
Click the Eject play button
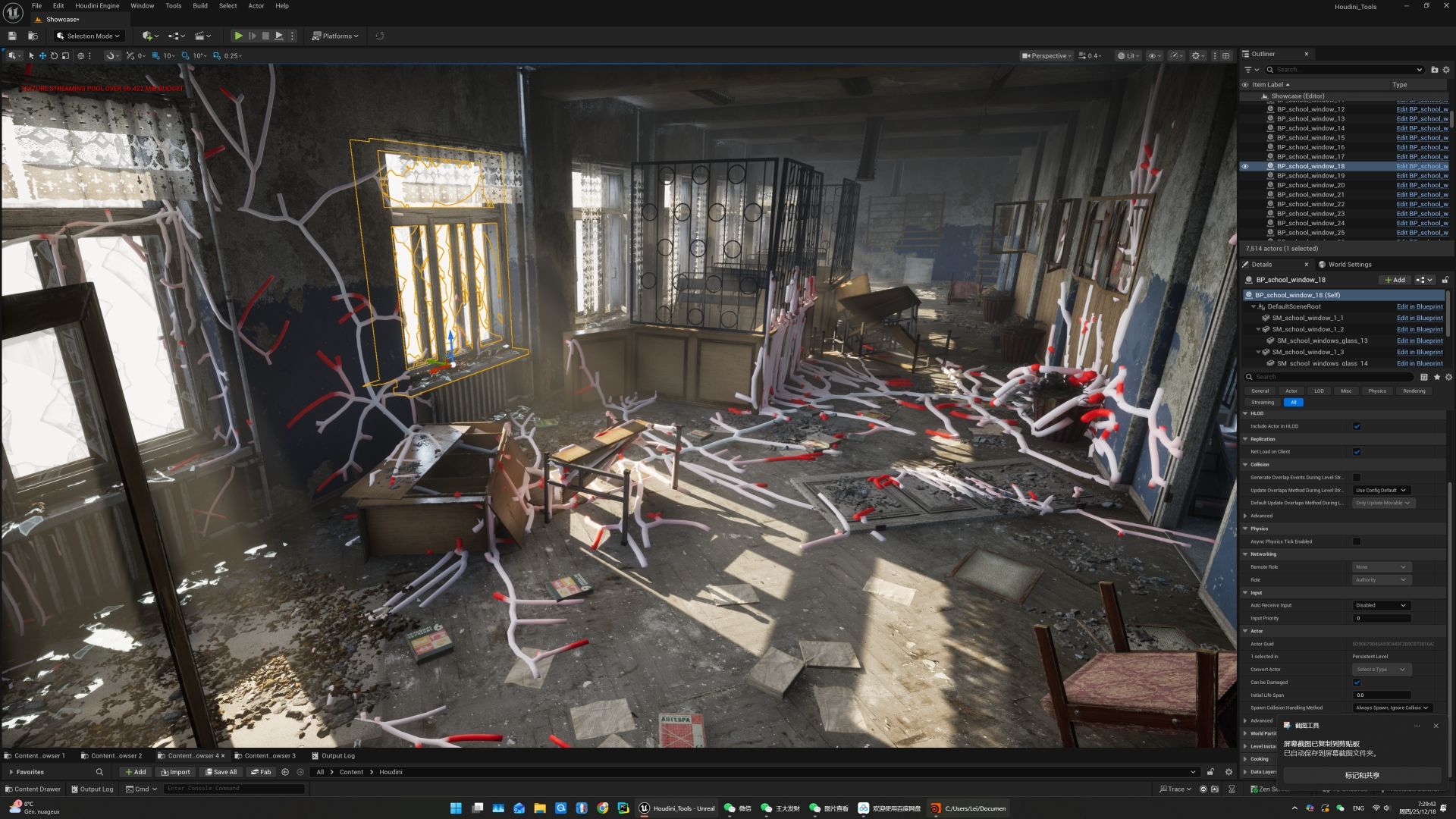[x=279, y=36]
